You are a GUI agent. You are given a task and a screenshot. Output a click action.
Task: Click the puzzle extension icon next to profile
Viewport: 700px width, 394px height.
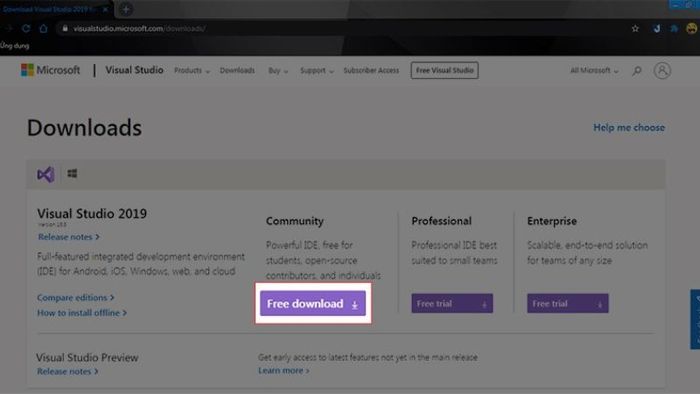click(674, 29)
